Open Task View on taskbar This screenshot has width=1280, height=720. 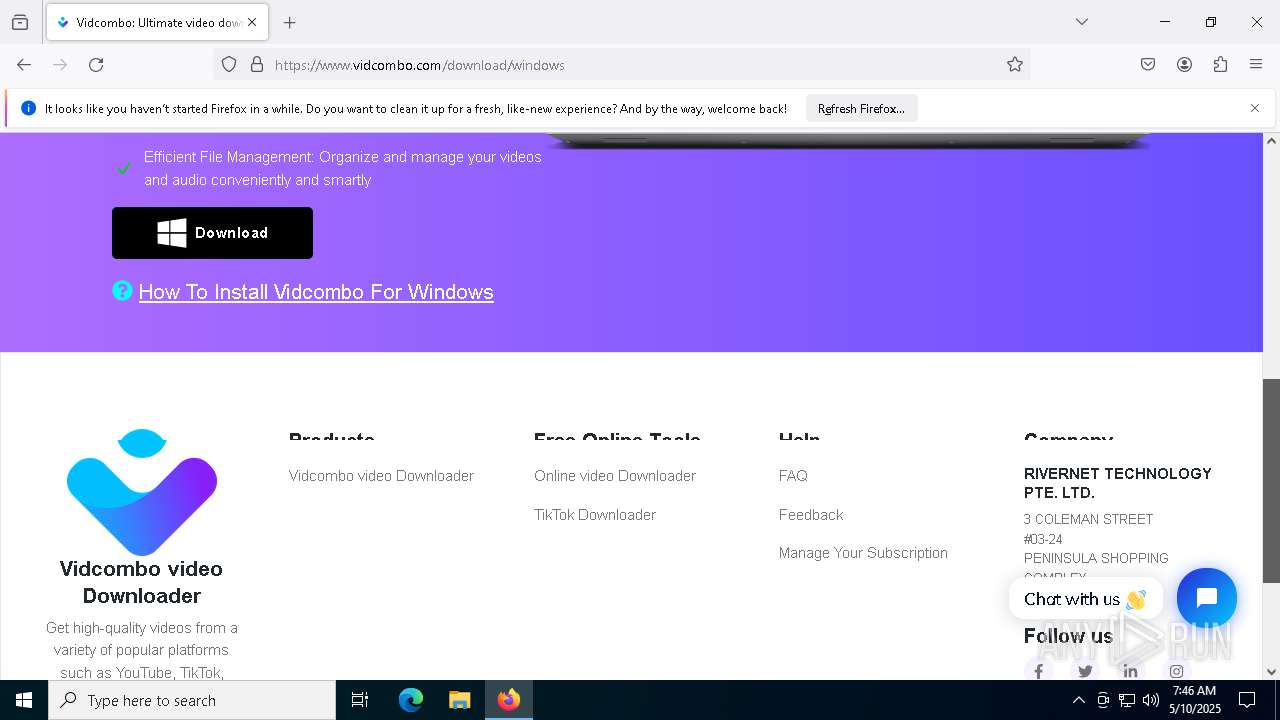click(360, 700)
